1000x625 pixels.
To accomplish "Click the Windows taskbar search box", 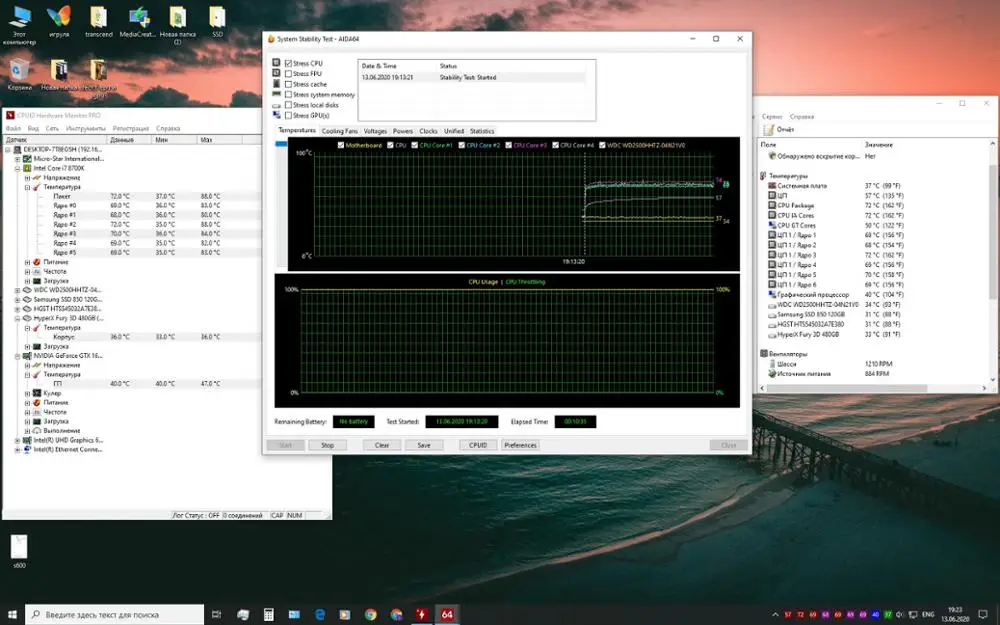I will click(x=112, y=614).
